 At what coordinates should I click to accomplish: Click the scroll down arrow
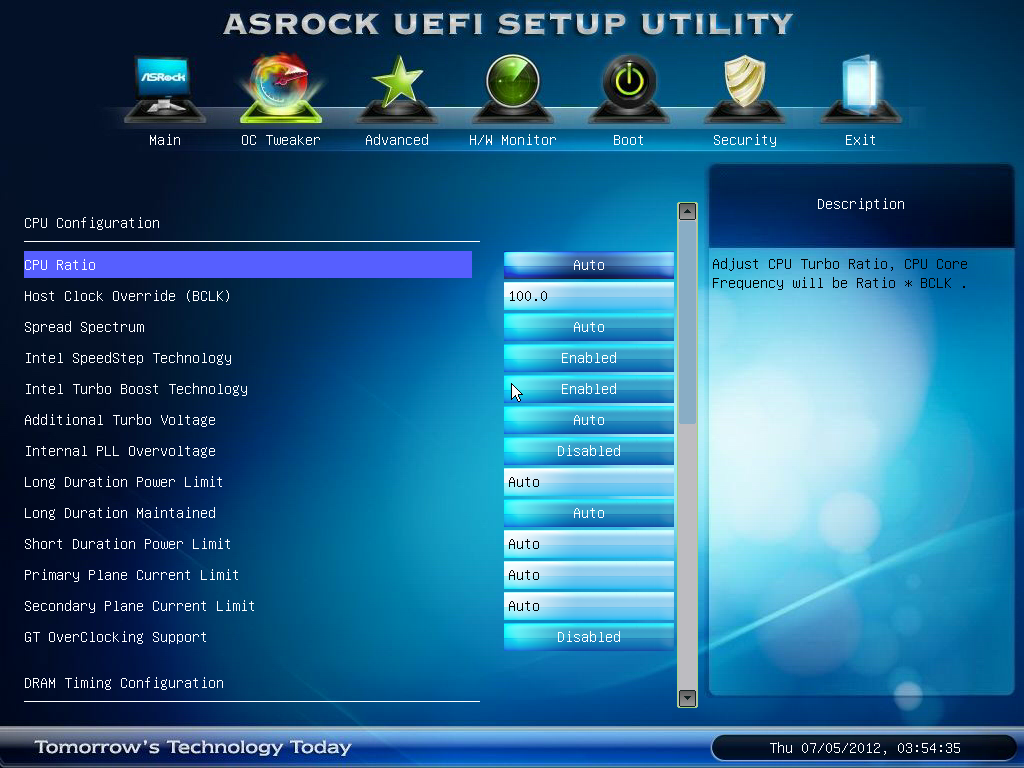(x=687, y=698)
